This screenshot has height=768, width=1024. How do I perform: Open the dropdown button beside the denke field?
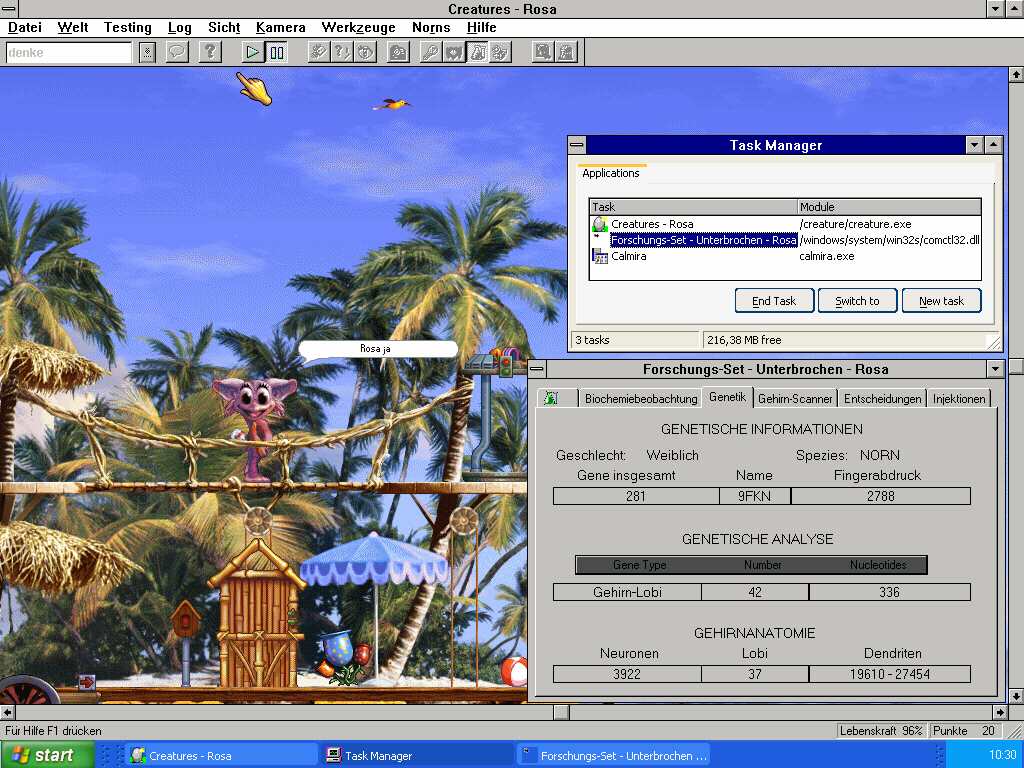coord(148,52)
